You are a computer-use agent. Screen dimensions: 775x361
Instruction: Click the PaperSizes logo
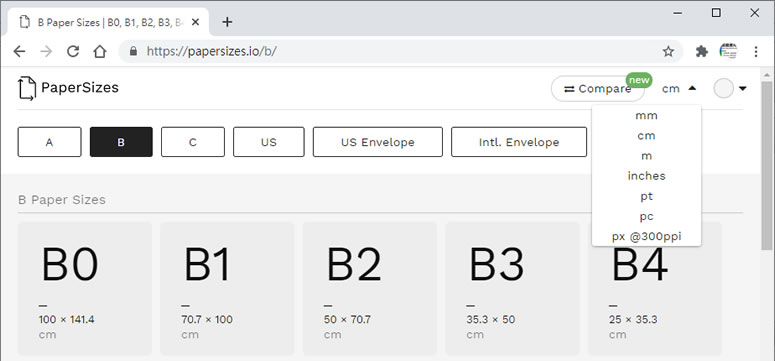pyautogui.click(x=68, y=88)
